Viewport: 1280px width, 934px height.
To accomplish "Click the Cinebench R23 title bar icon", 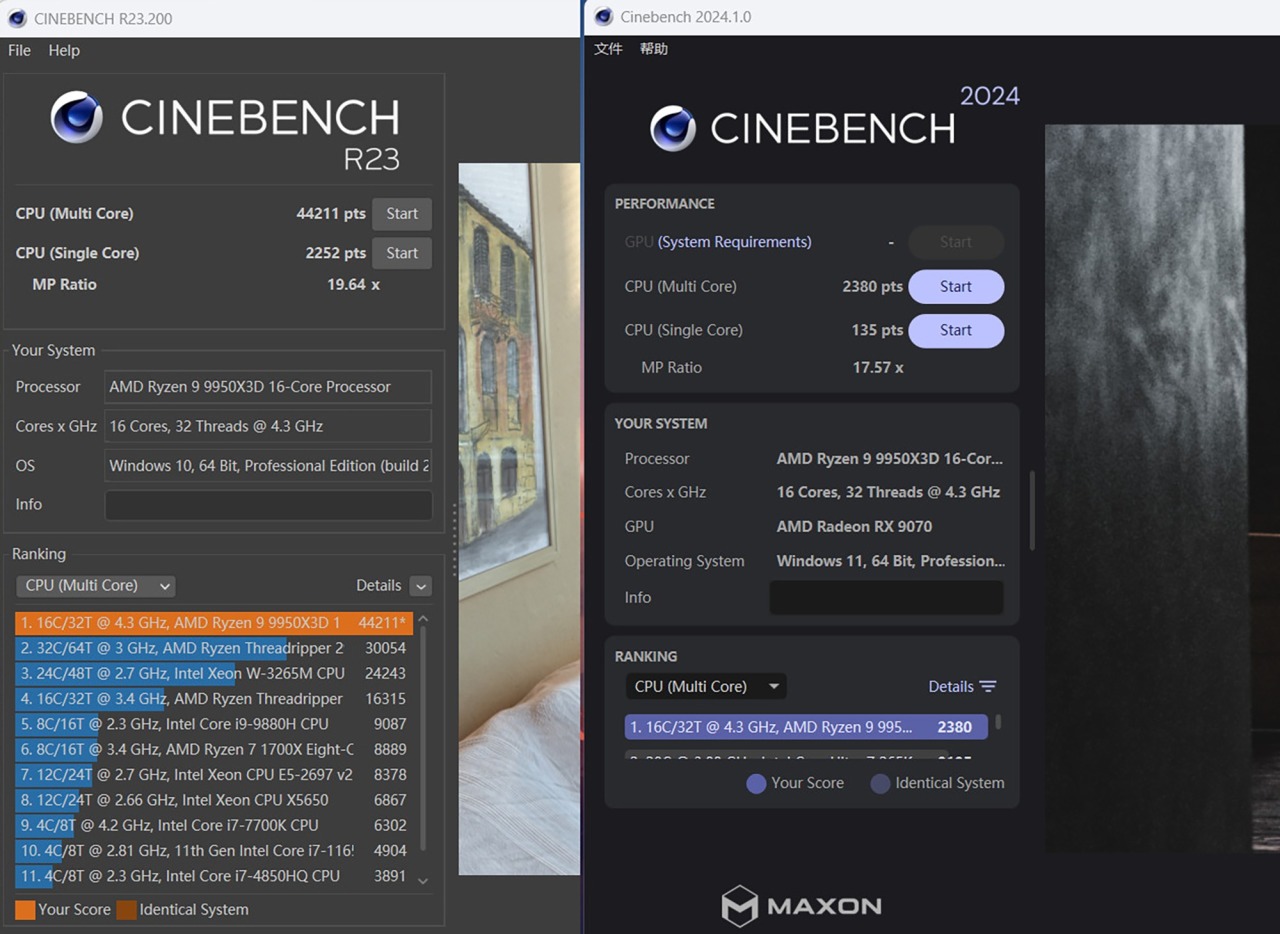I will pyautogui.click(x=16, y=18).
